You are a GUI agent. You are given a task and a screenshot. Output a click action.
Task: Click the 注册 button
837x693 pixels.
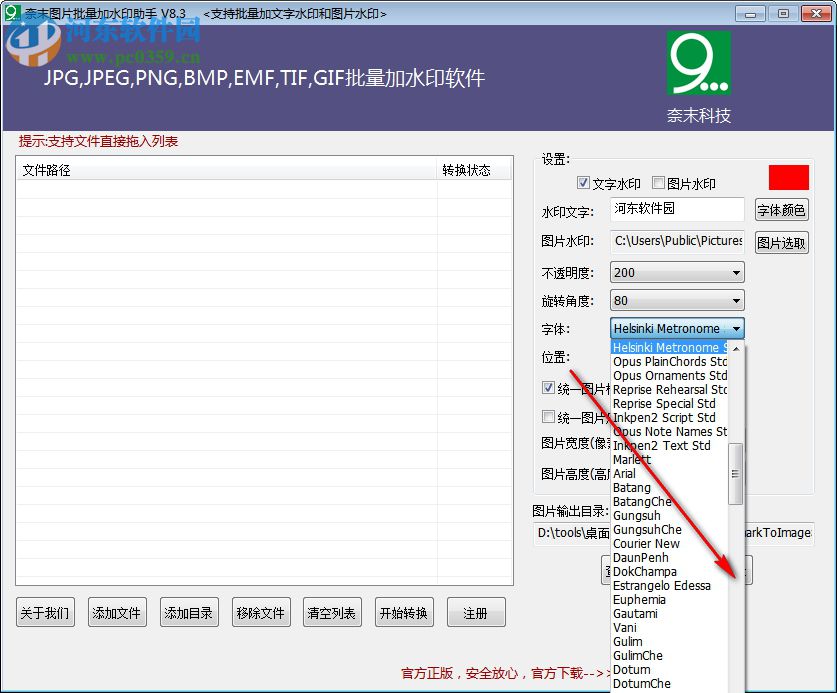click(x=476, y=612)
